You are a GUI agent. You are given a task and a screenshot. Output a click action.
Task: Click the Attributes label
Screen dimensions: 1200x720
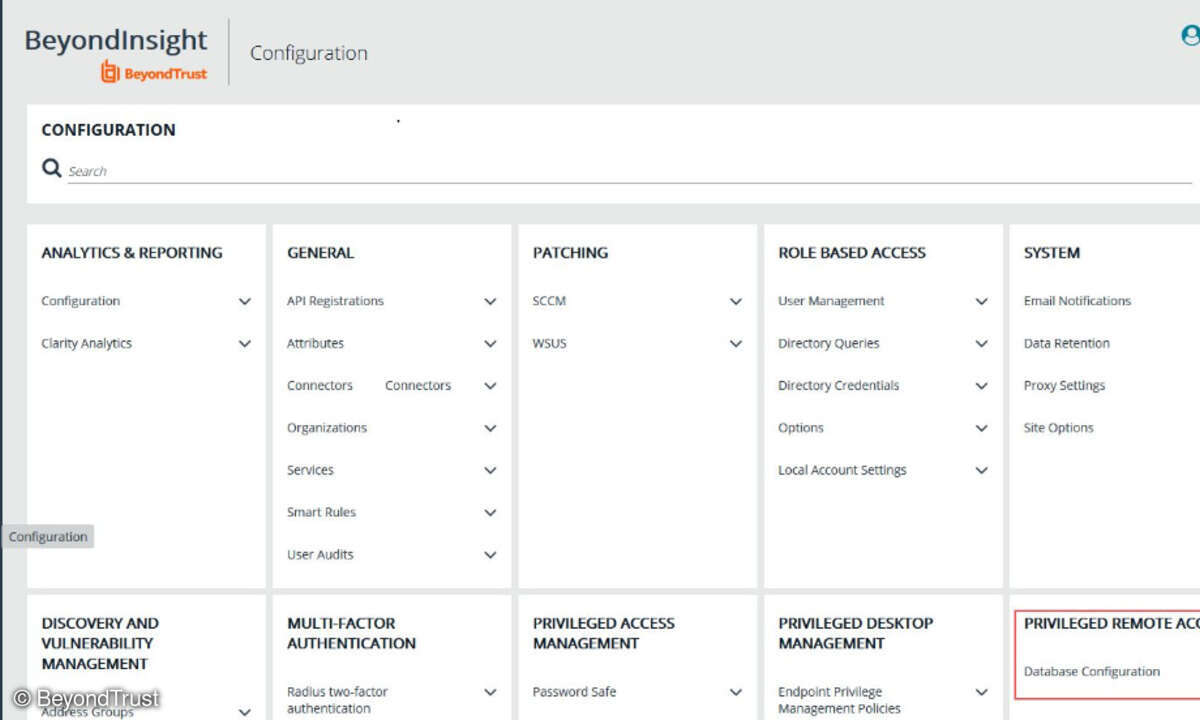click(x=315, y=343)
